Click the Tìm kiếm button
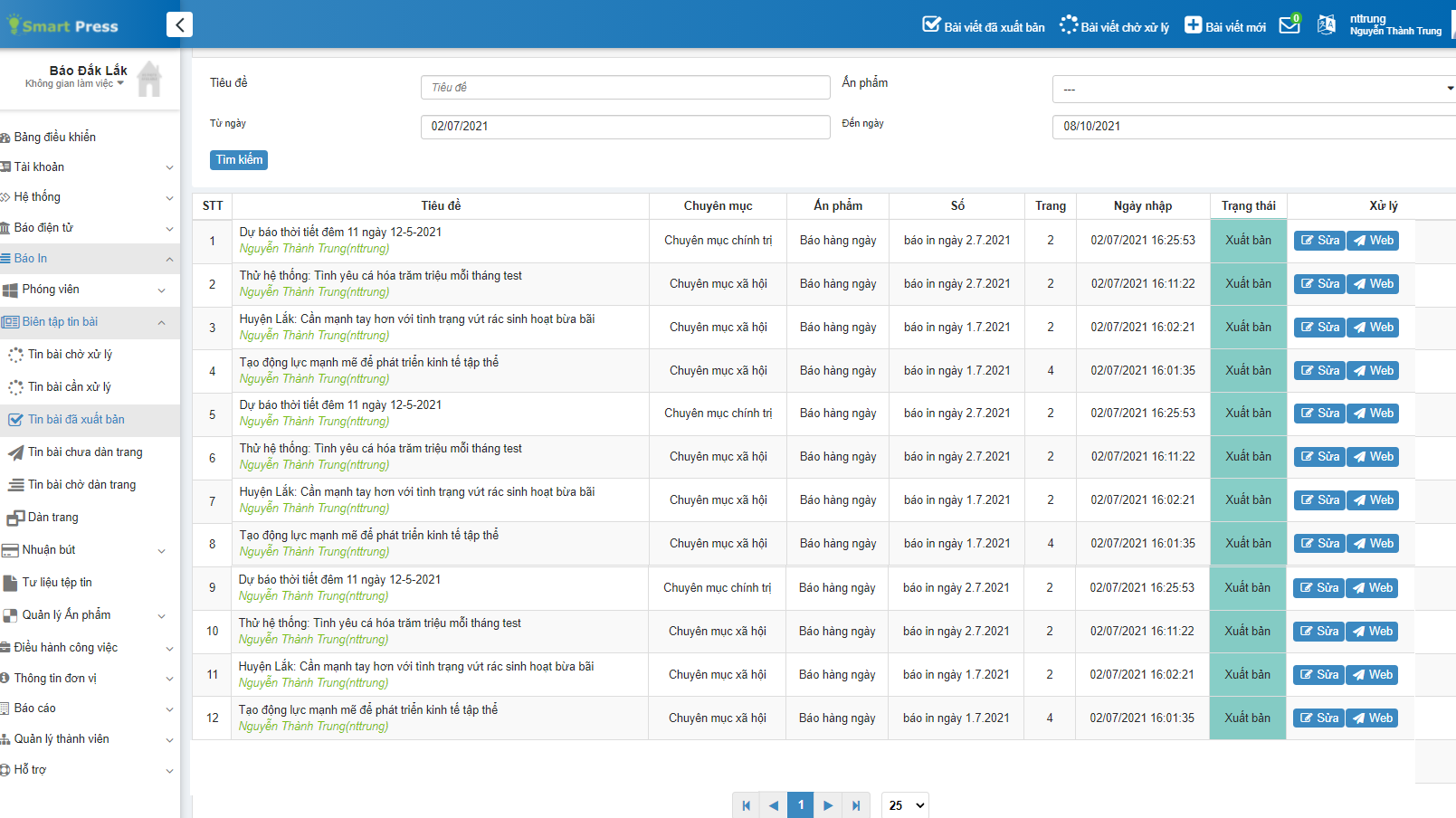Viewport: 1456px width, 818px height. click(x=239, y=160)
